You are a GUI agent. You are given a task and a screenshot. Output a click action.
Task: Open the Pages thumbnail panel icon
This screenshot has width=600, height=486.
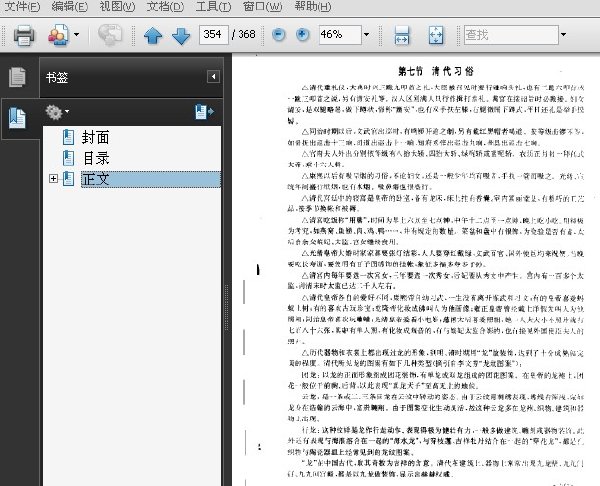18,77
